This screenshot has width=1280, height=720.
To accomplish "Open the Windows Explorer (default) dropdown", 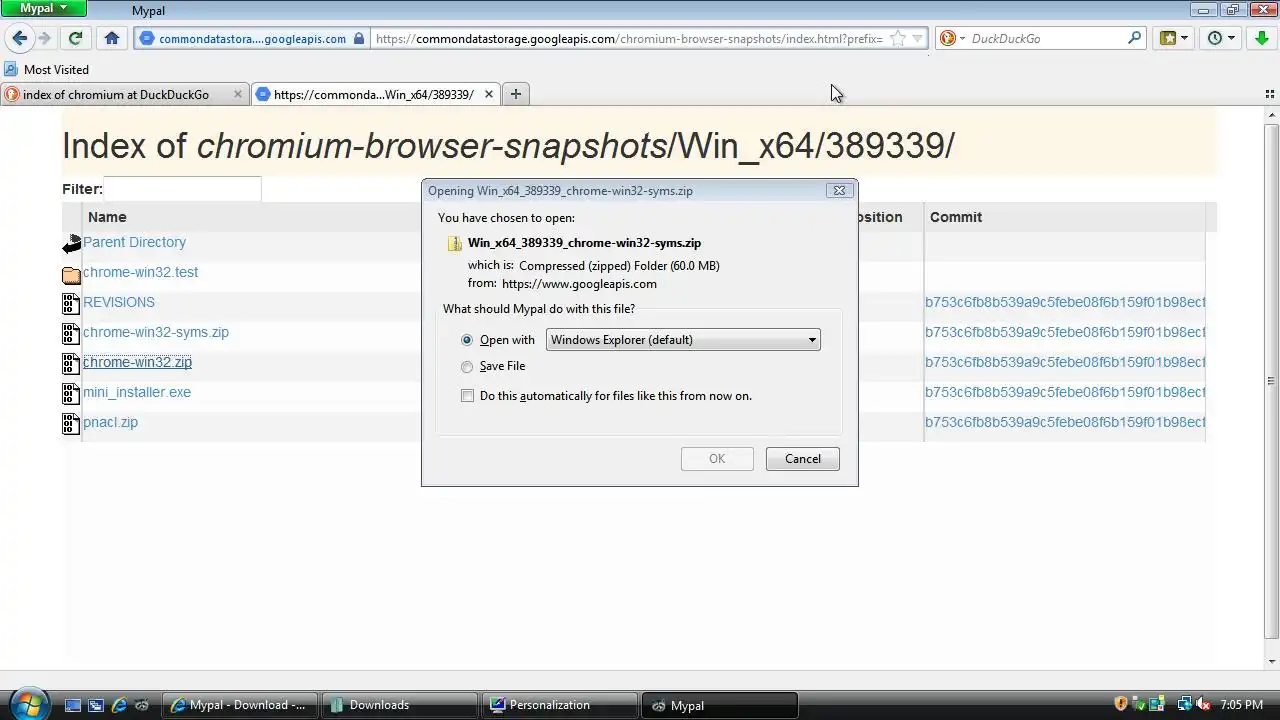I will [x=683, y=340].
